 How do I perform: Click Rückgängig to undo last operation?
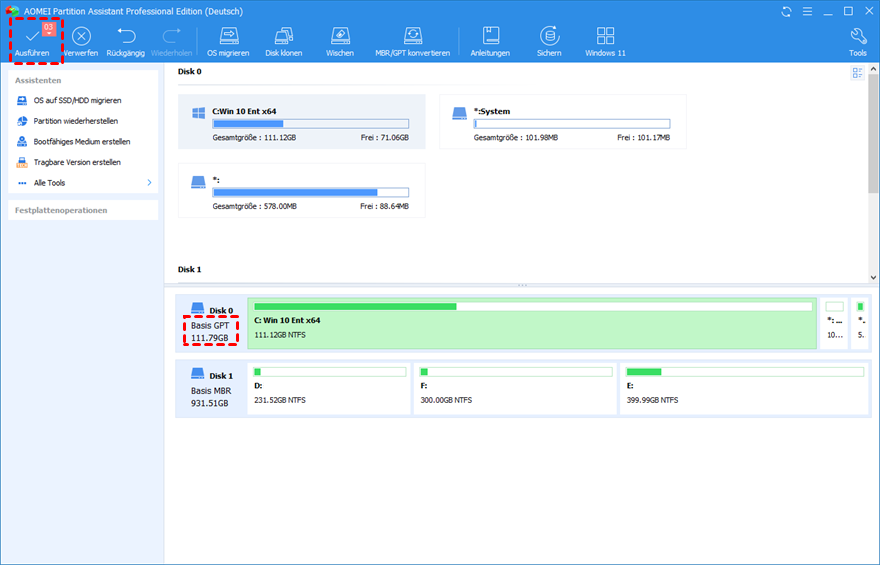126,42
